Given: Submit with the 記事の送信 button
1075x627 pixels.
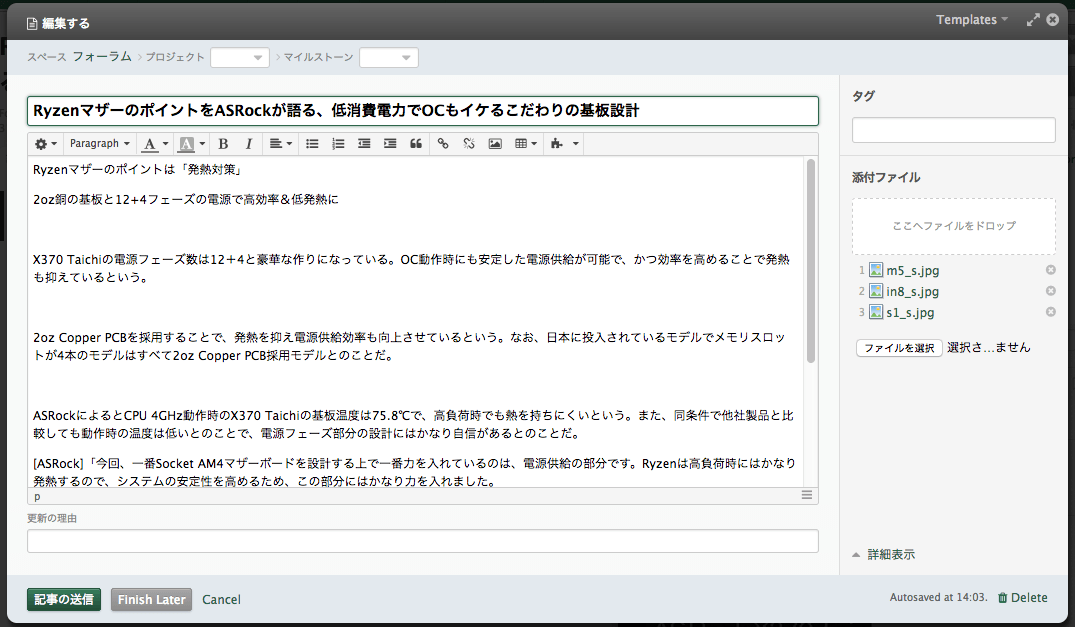Looking at the screenshot, I should click(64, 600).
